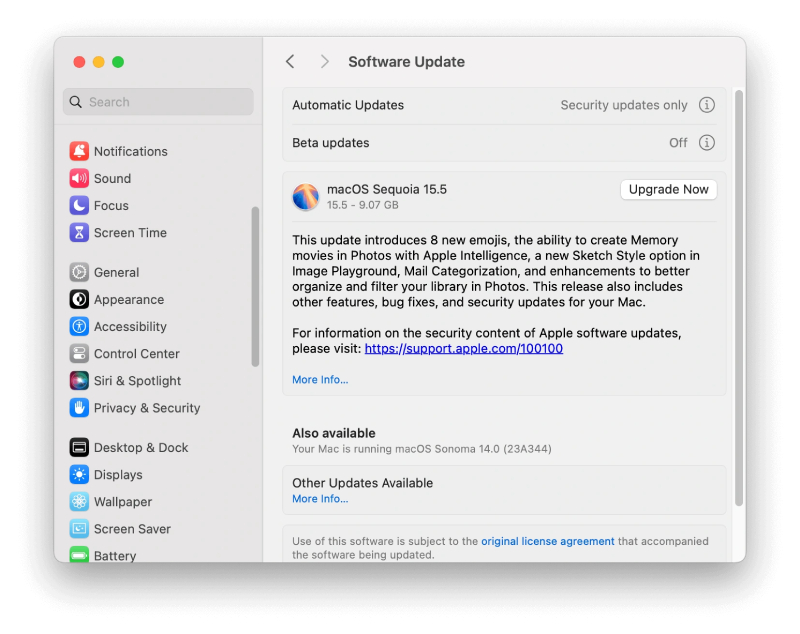The image size is (800, 634).
Task: Click the Search field in sidebar
Action: 158,102
